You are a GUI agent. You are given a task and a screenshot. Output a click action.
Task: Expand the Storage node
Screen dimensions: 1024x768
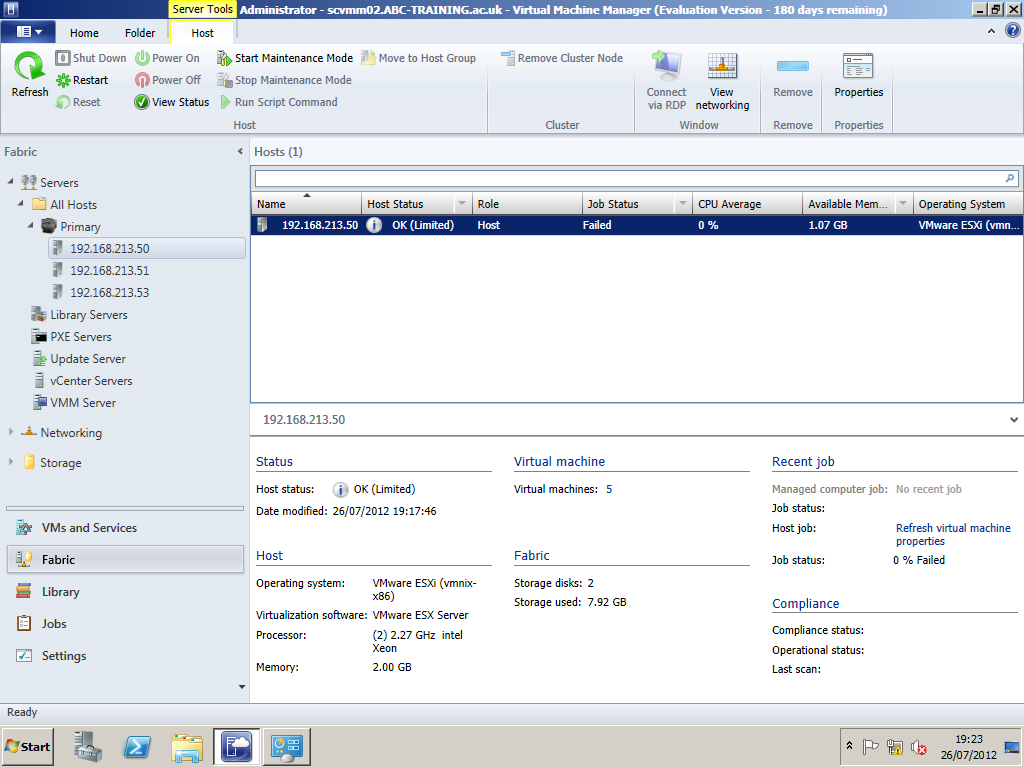point(10,462)
